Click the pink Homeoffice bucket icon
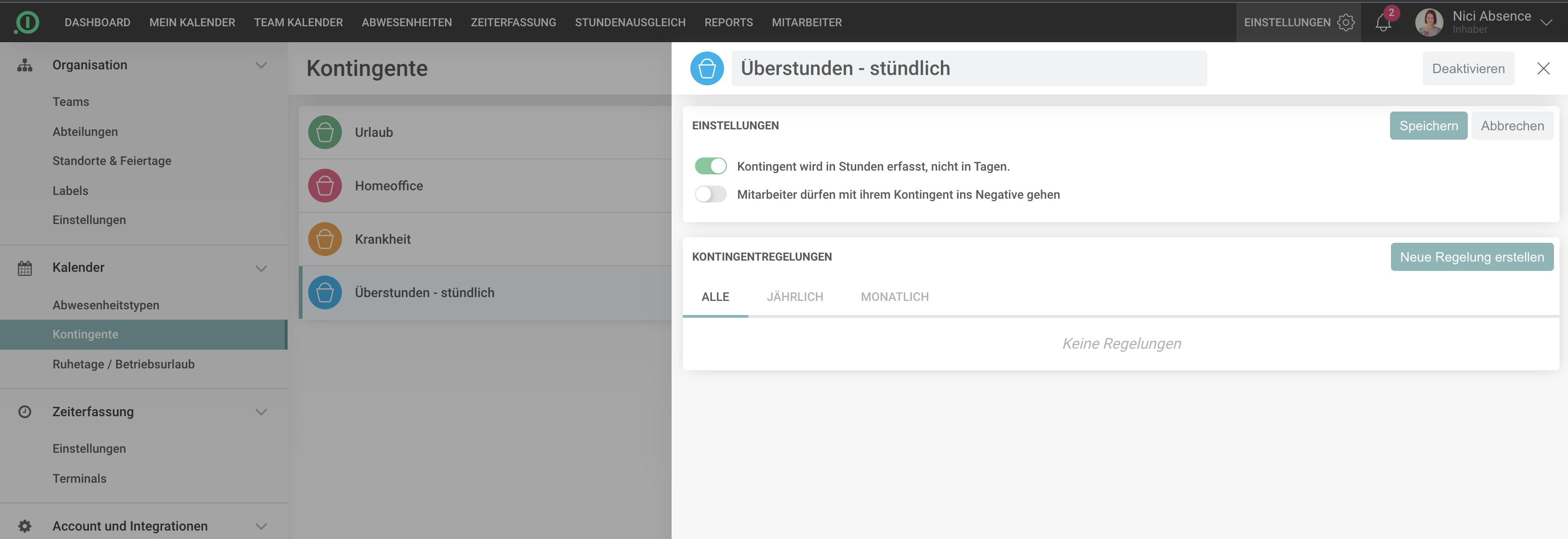Image resolution: width=1568 pixels, height=539 pixels. coord(325,186)
